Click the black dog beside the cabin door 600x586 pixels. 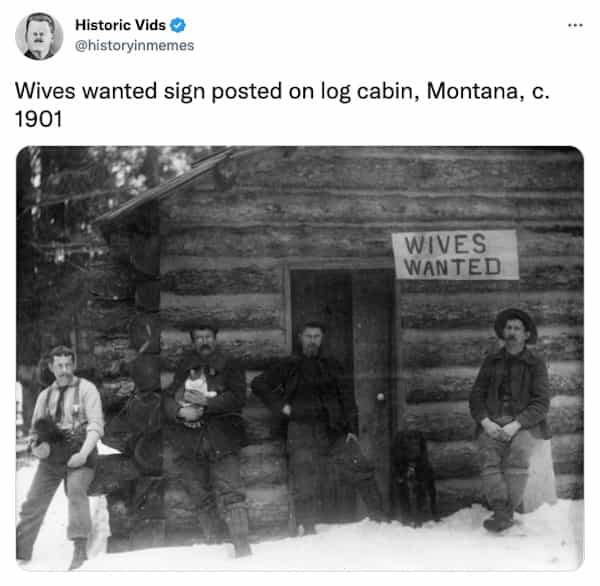pos(412,477)
